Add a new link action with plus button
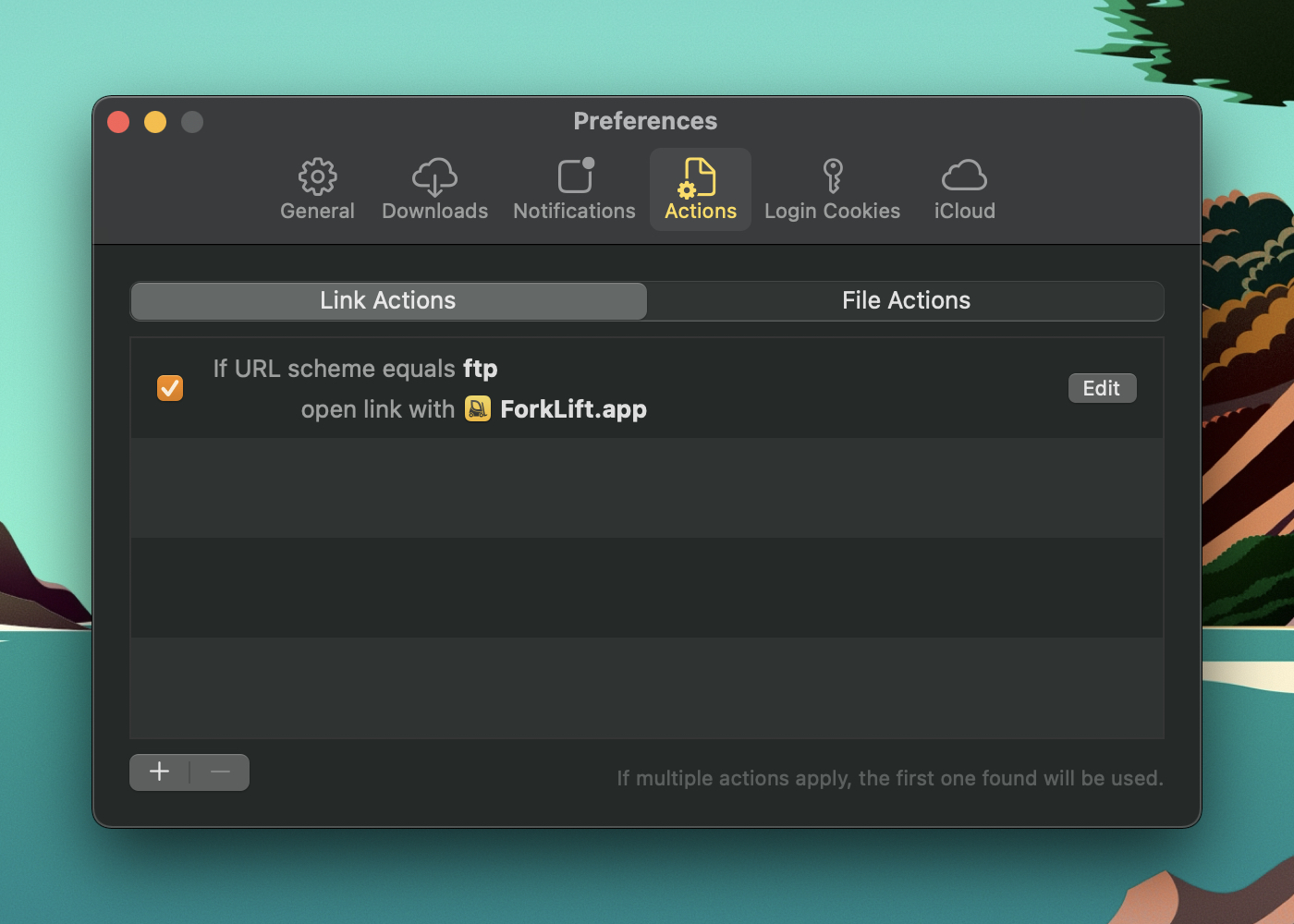The height and width of the screenshot is (924, 1294). (x=159, y=772)
